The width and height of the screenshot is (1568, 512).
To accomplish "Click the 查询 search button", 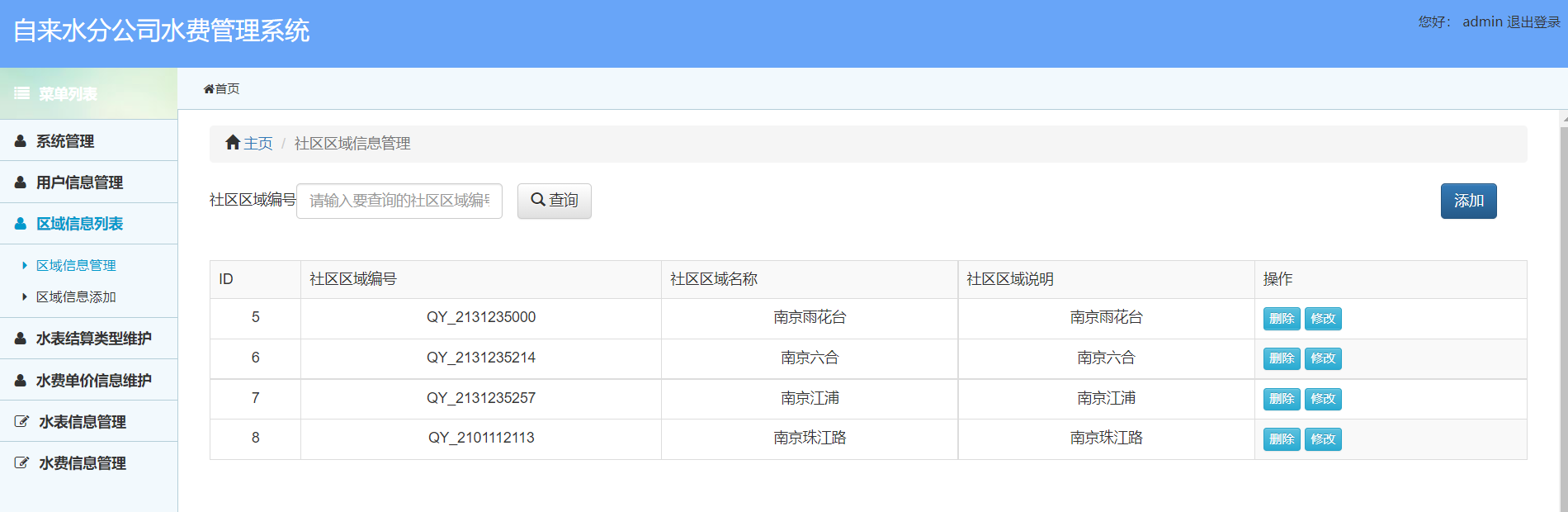I will click(x=555, y=201).
